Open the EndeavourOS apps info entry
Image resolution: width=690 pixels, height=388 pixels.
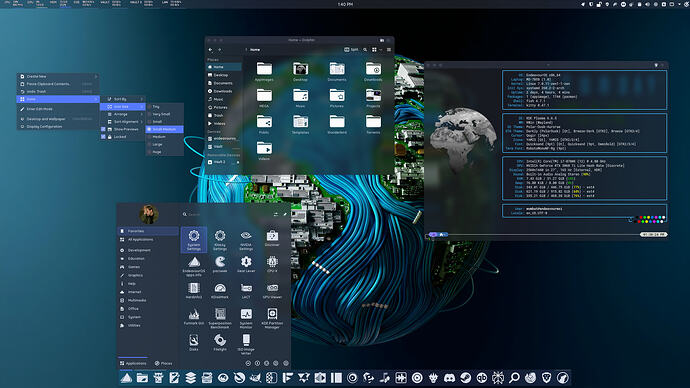(x=194, y=266)
